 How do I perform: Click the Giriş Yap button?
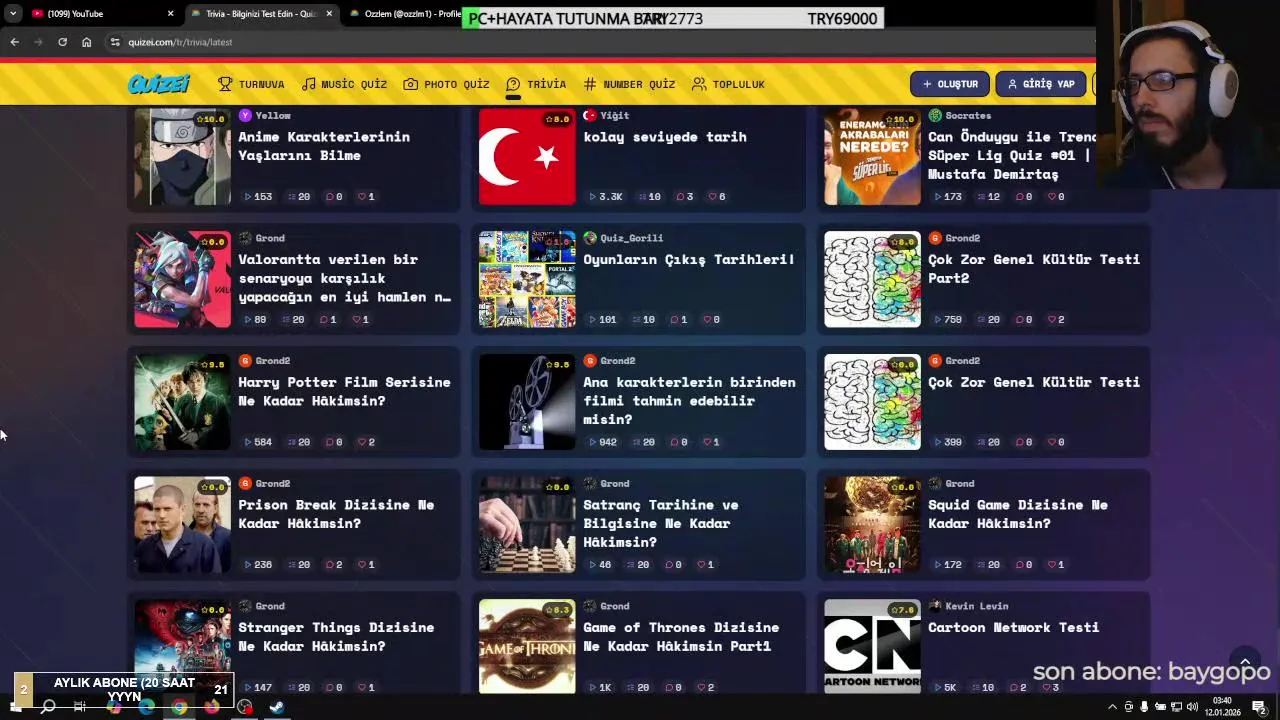[1041, 84]
